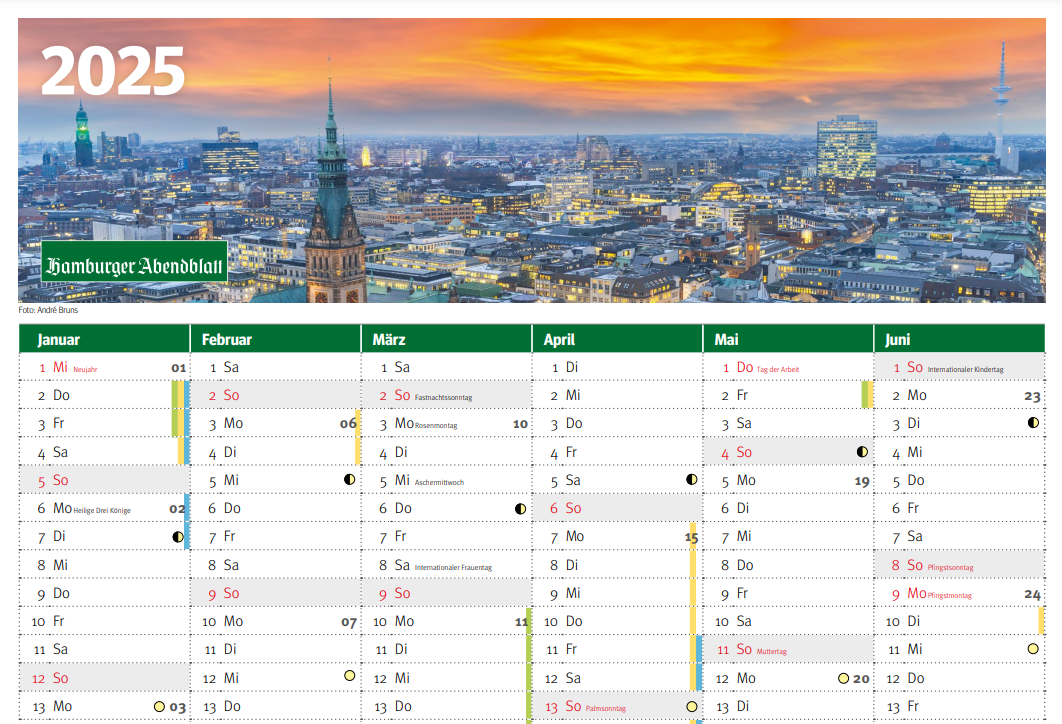The image size is (1062, 724).
Task: Click the full moon icon on Januar 13
Action: [159, 707]
